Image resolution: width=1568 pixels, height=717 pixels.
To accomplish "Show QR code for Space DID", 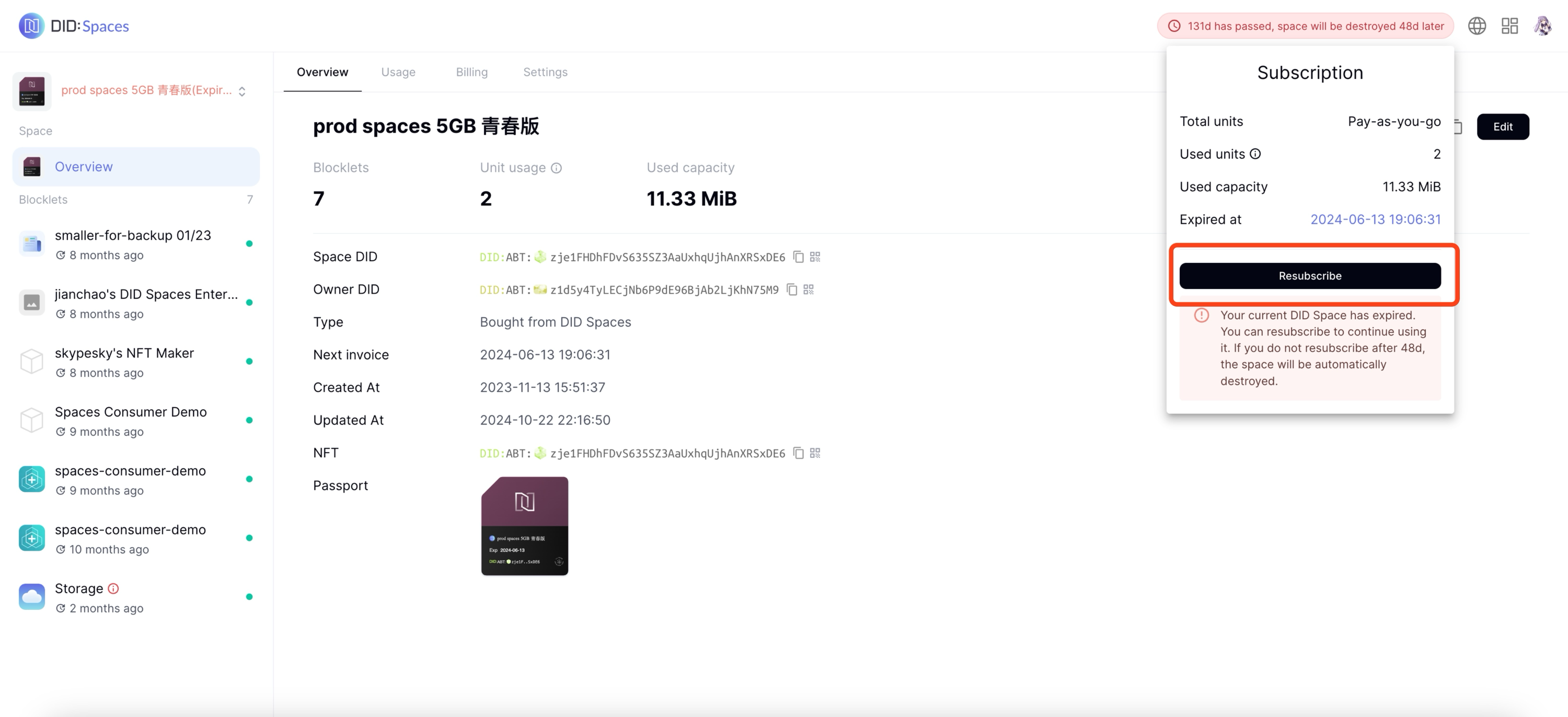I will [x=815, y=257].
